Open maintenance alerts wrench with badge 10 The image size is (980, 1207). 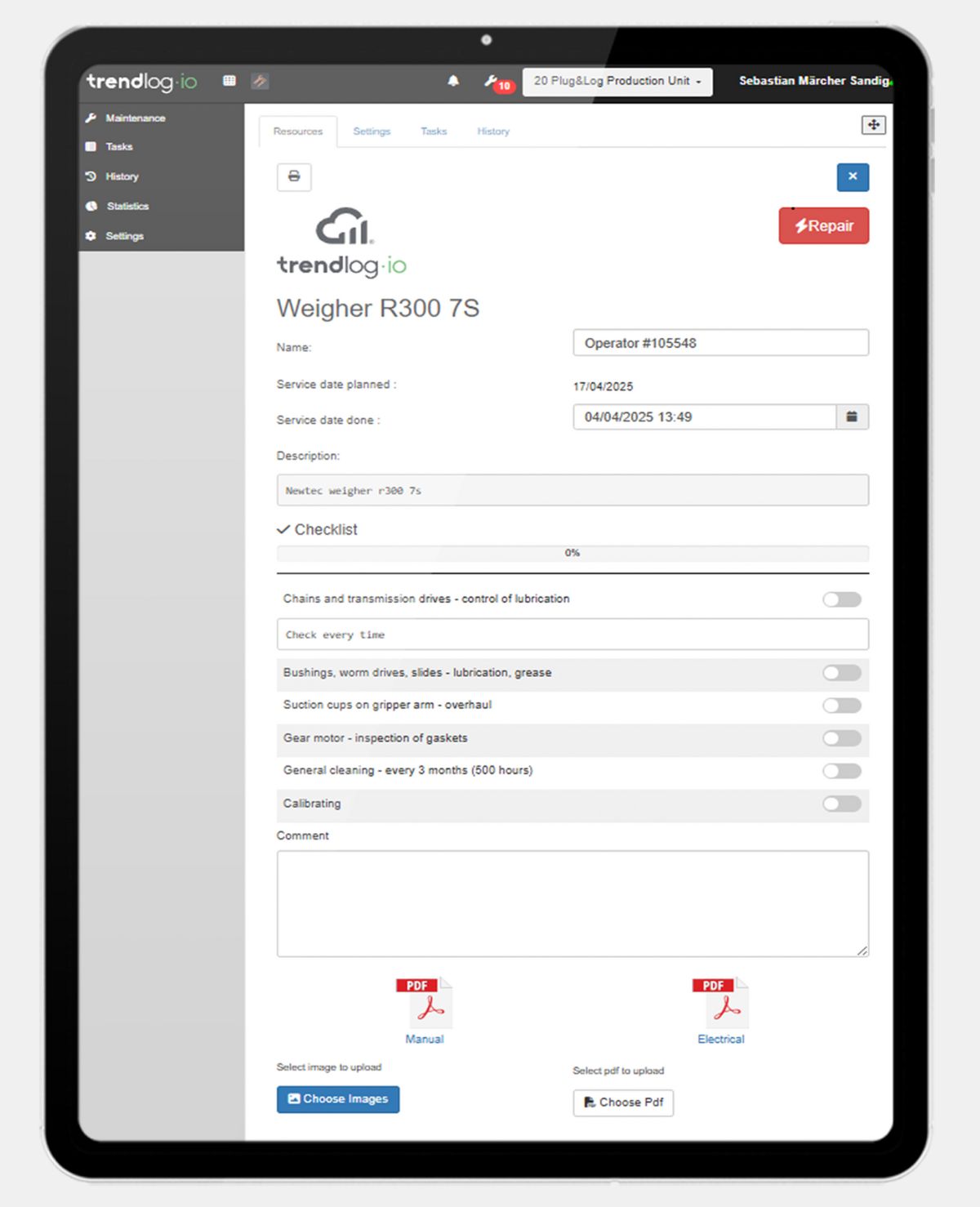(498, 82)
